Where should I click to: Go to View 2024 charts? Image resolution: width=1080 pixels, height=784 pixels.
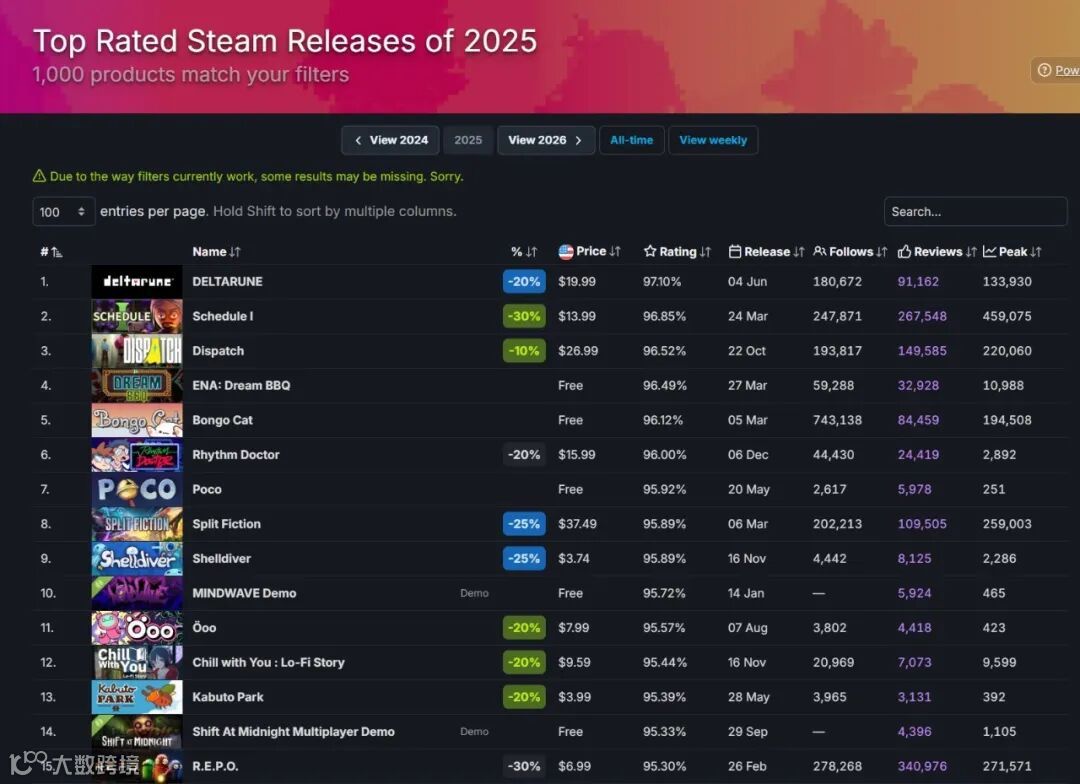(x=391, y=140)
